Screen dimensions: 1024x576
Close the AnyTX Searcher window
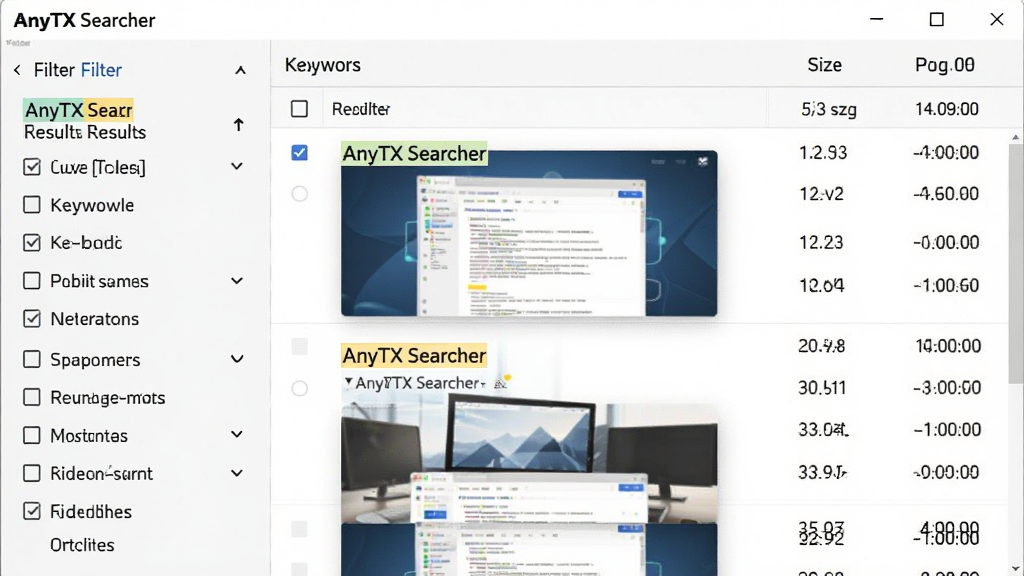tap(997, 20)
